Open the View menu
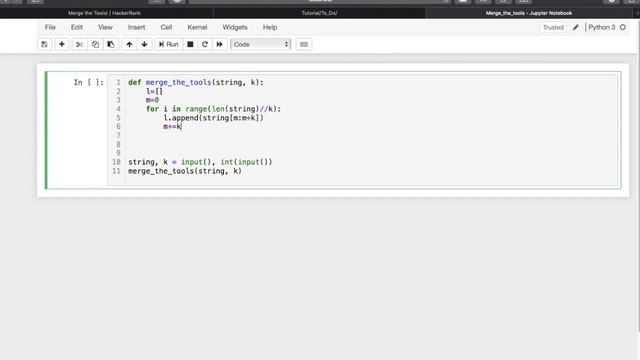This screenshot has width=640, height=360. coord(105,27)
